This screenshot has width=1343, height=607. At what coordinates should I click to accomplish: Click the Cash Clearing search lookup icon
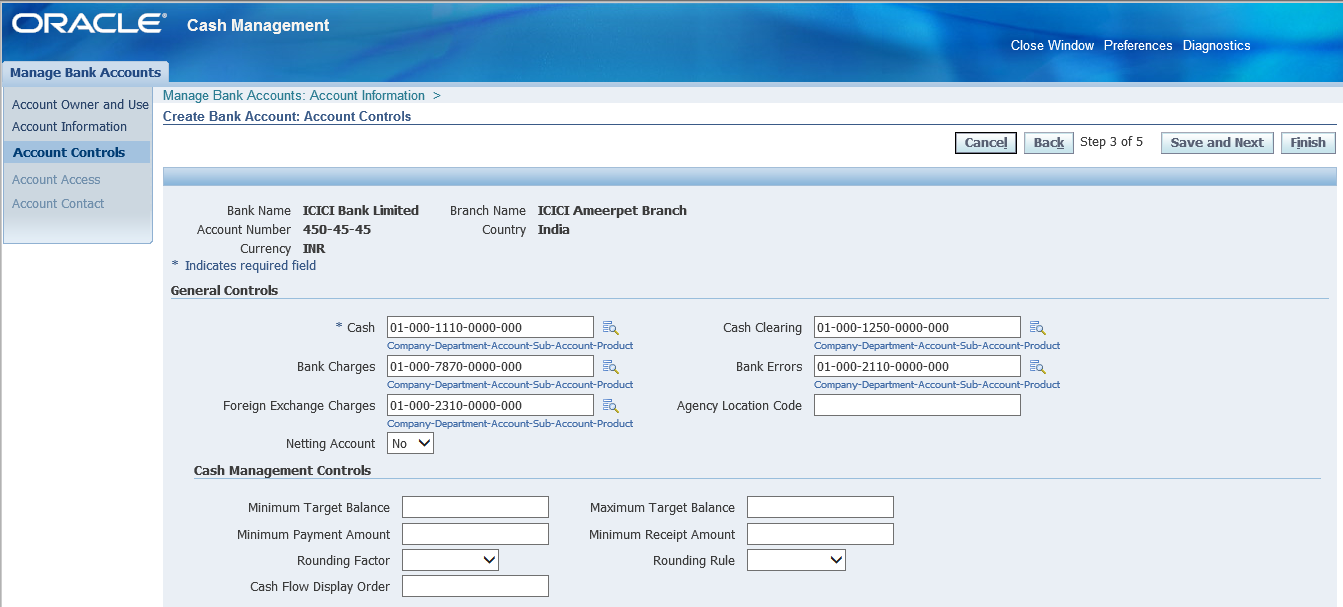tap(1037, 327)
